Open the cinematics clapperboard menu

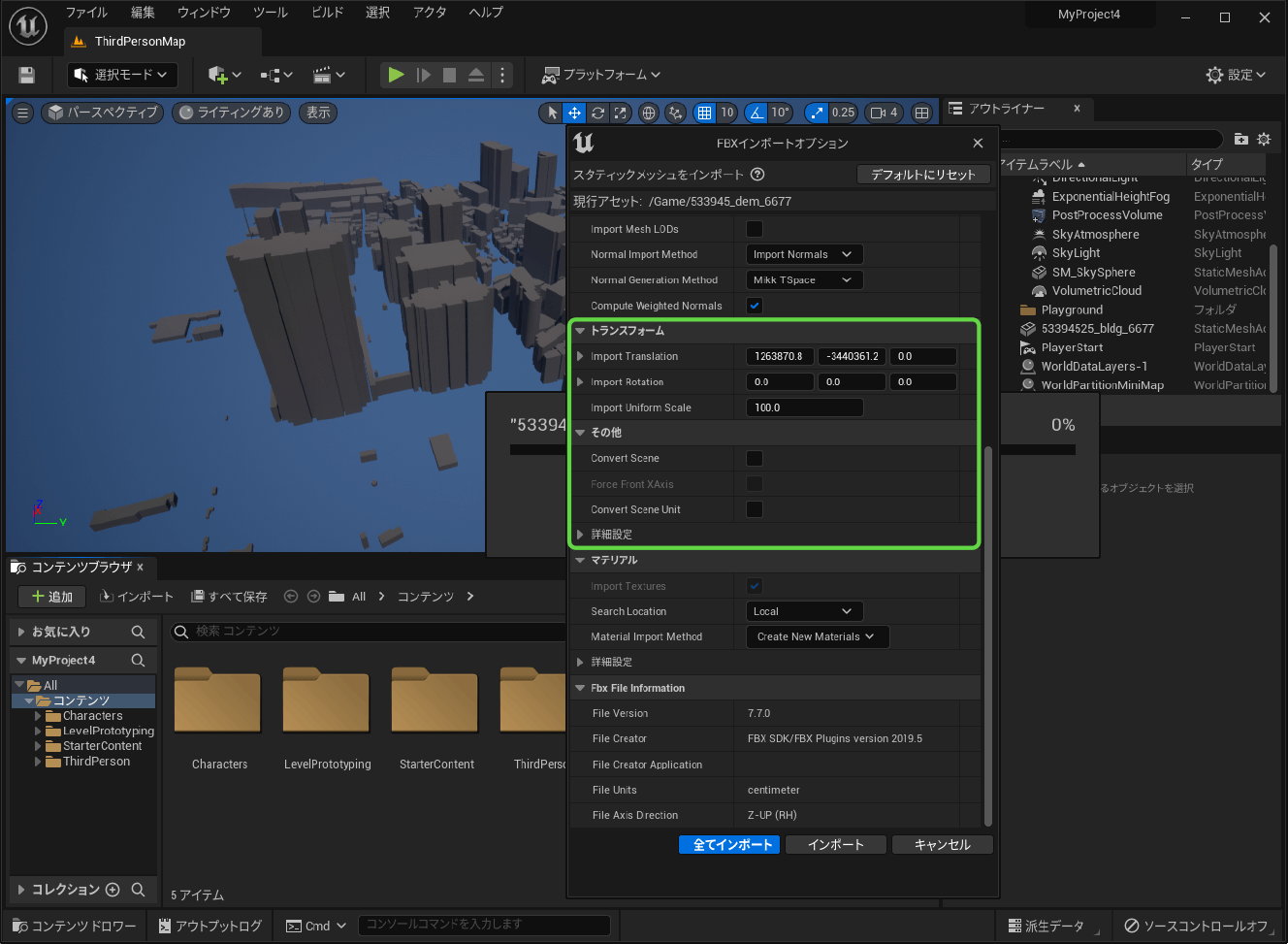329,75
